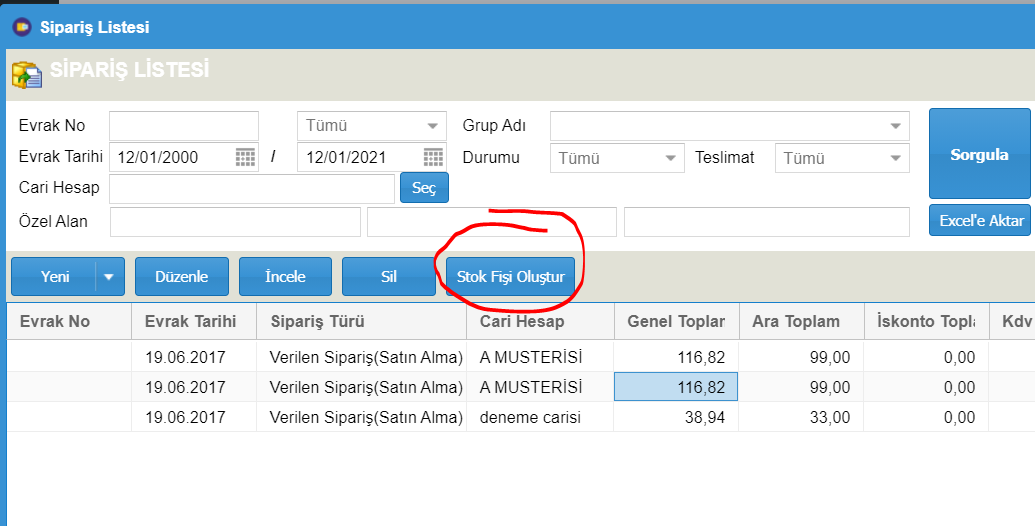
Task: Open the start date calendar picker icon
Action: [245, 157]
